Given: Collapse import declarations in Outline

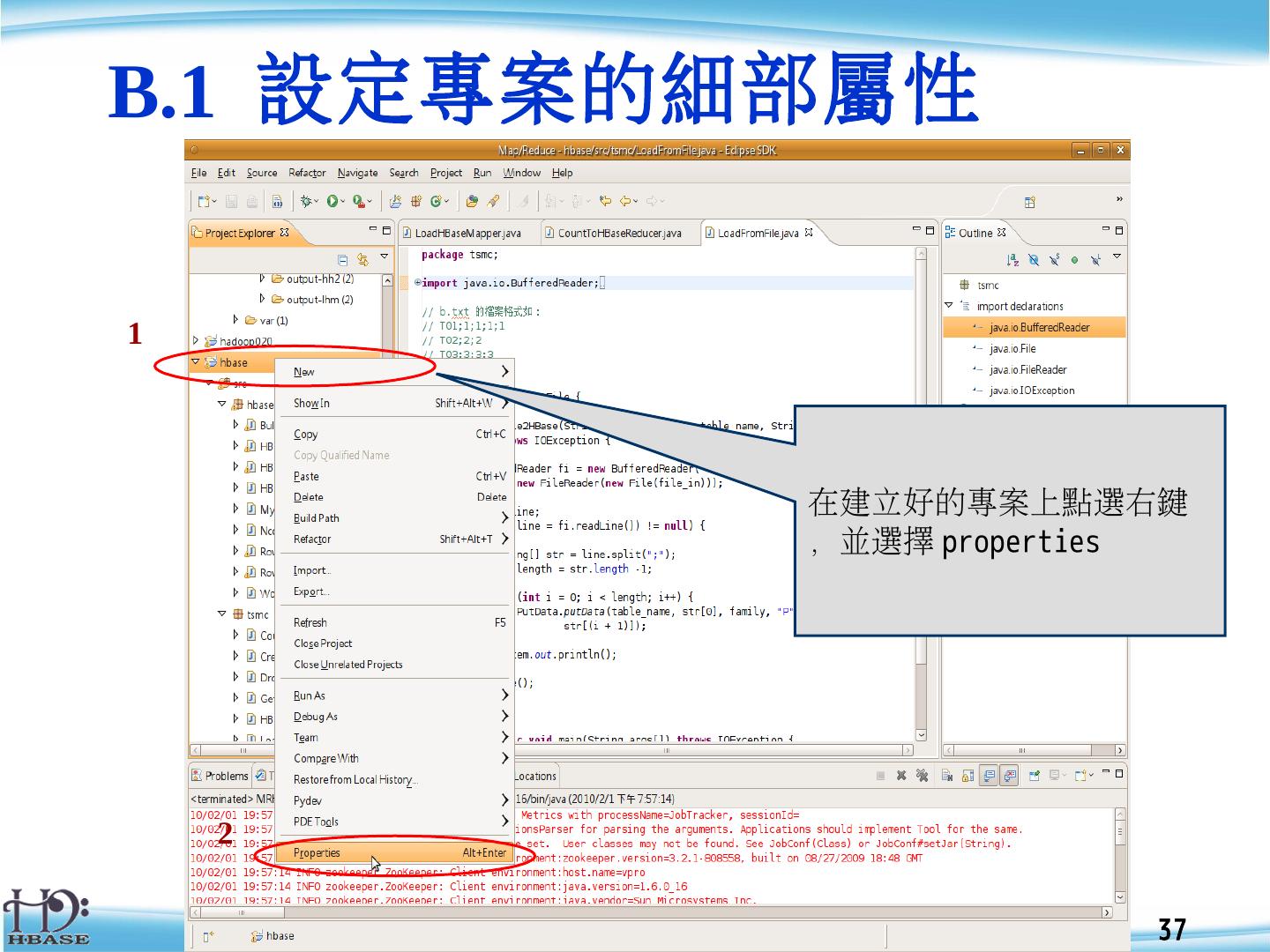Looking at the screenshot, I should click(x=949, y=306).
